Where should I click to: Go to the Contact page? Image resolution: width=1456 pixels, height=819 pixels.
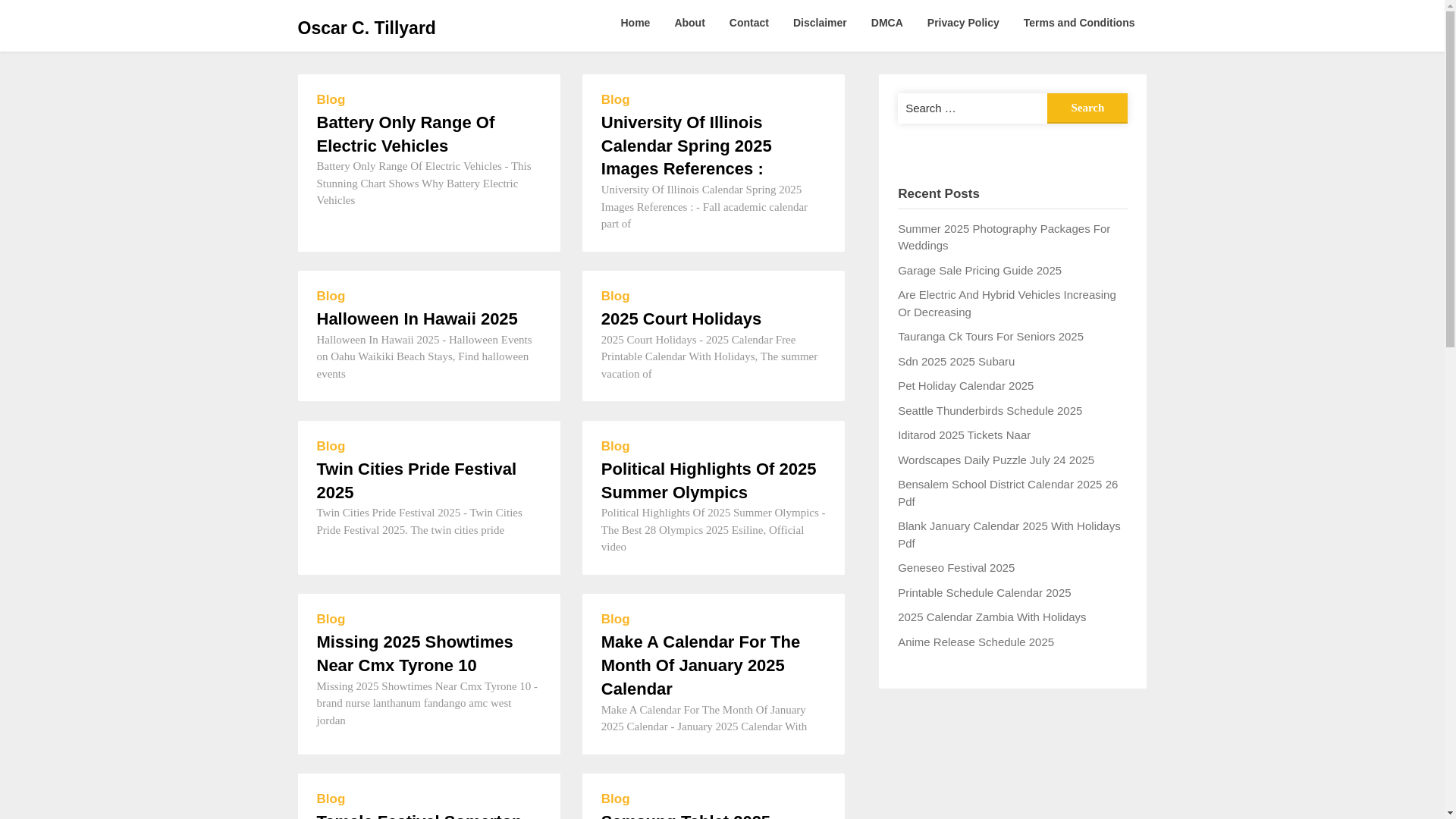tap(749, 23)
